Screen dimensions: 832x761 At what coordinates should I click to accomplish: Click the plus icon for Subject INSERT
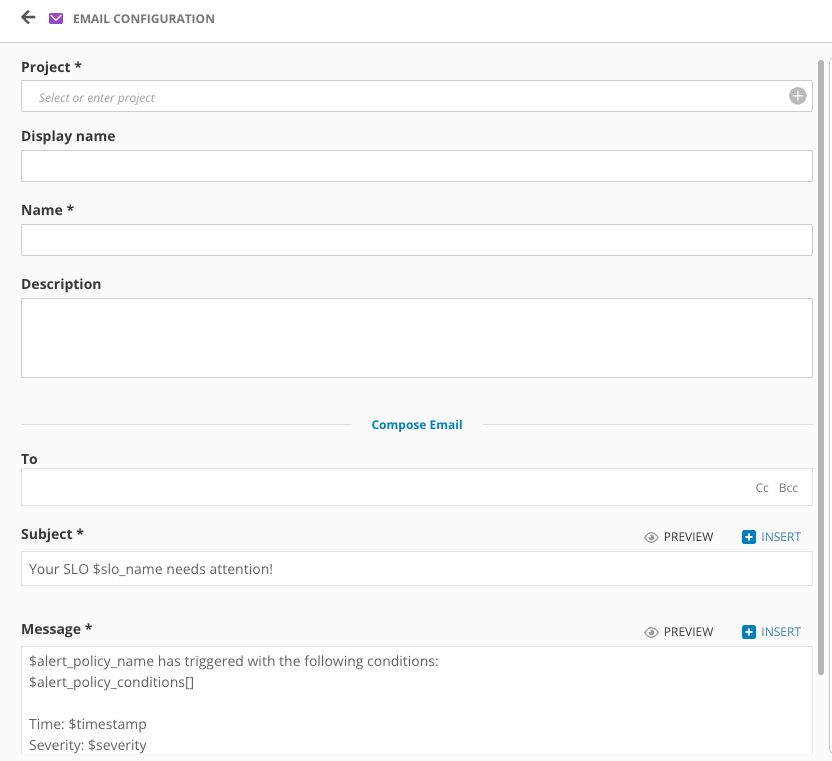point(749,537)
